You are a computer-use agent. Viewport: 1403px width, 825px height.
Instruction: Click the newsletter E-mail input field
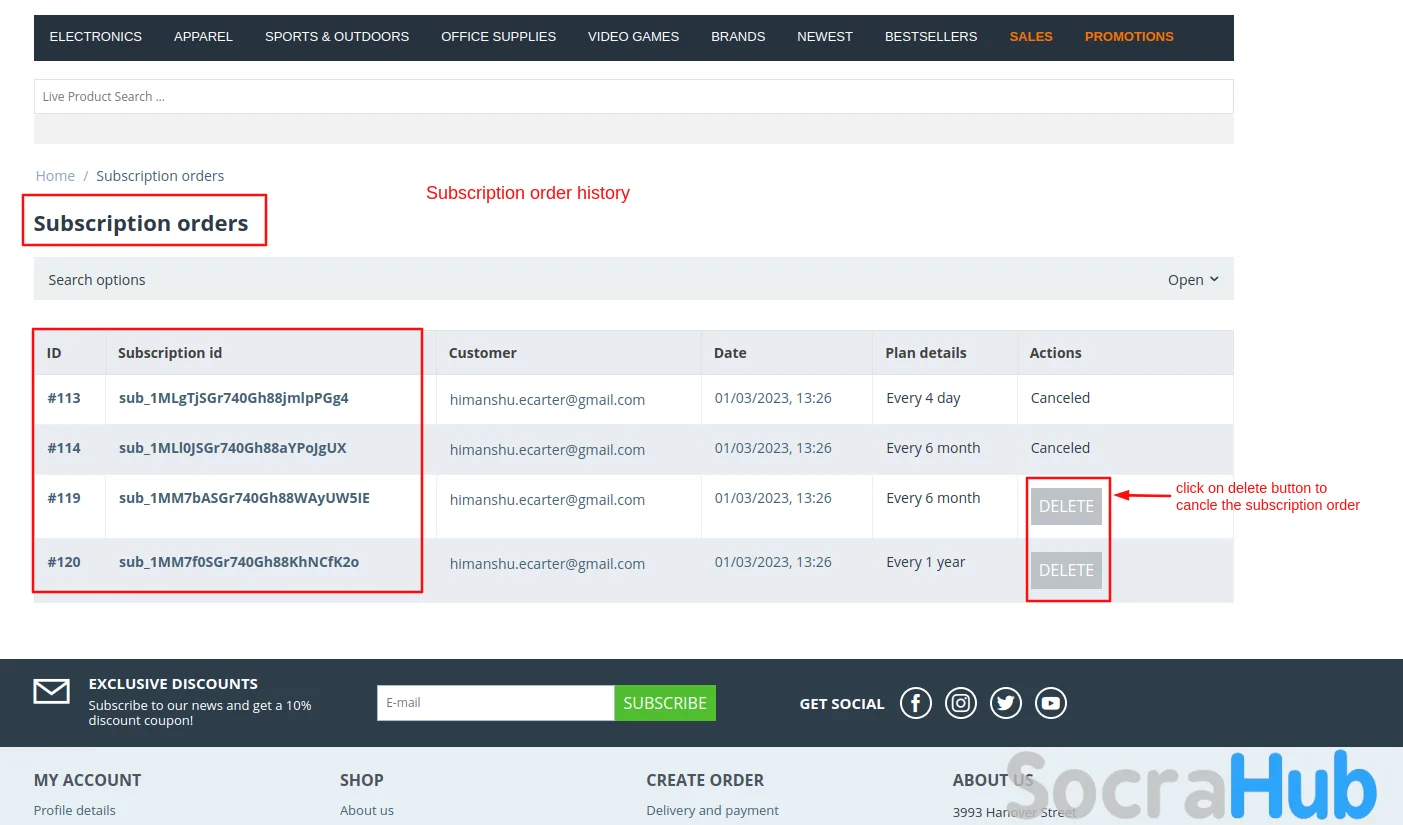point(495,703)
